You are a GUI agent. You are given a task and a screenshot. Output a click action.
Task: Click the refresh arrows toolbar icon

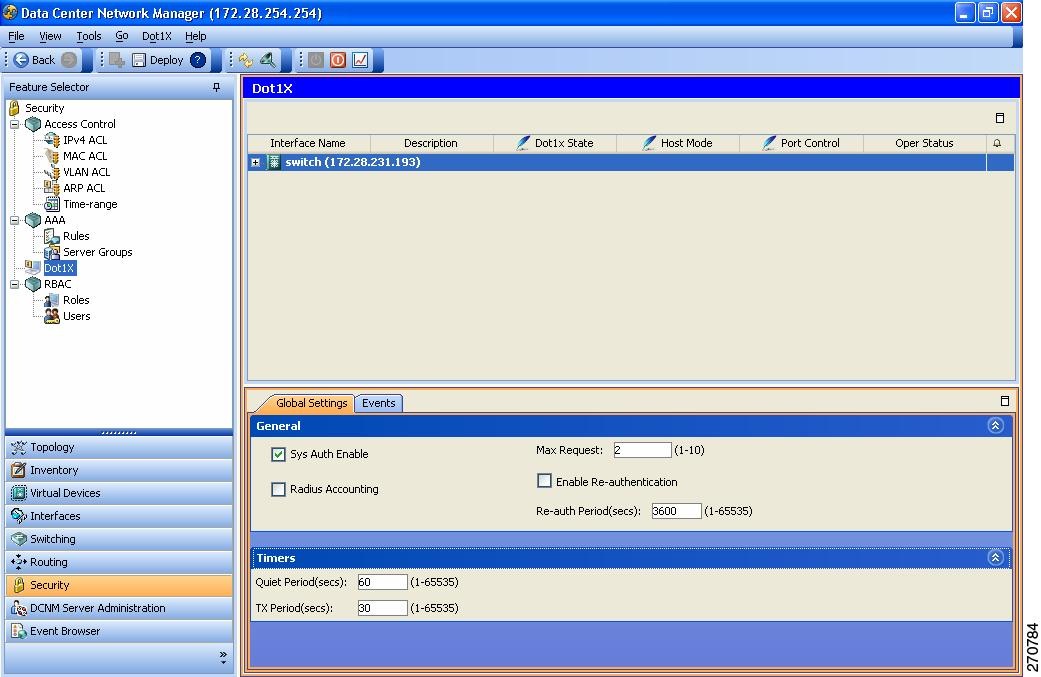click(246, 60)
